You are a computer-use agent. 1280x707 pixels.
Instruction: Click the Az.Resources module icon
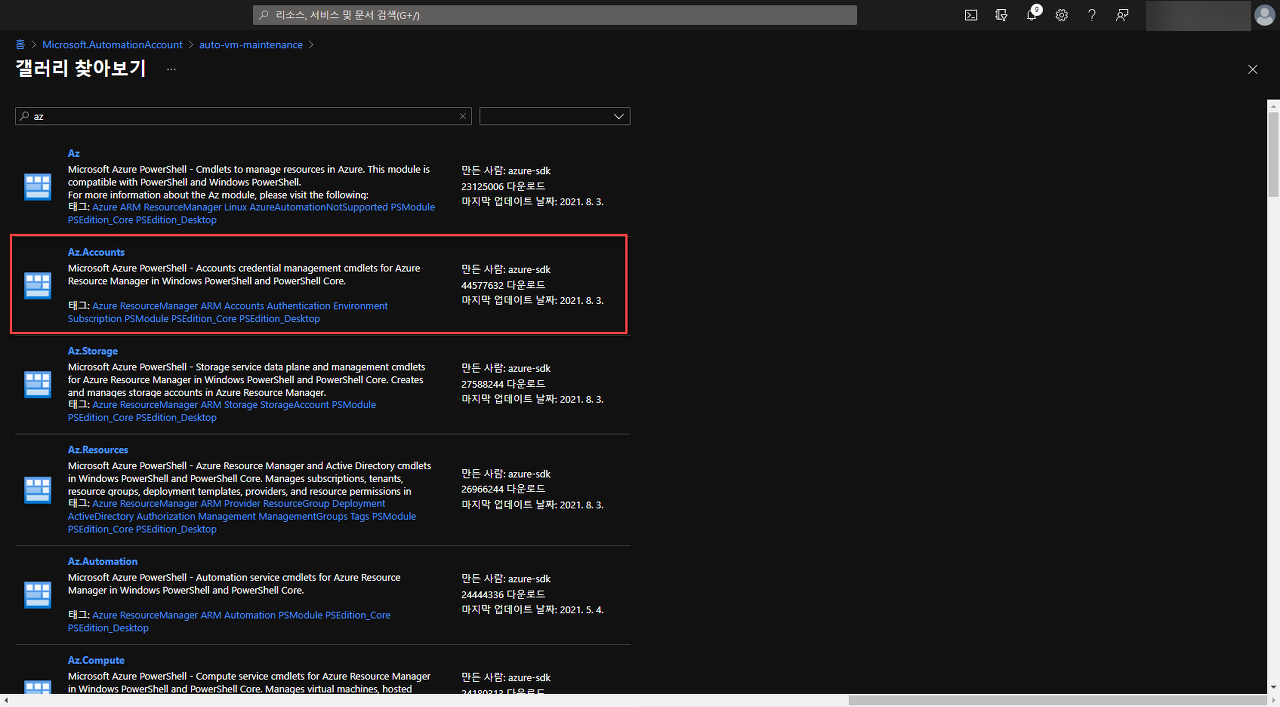(37, 489)
